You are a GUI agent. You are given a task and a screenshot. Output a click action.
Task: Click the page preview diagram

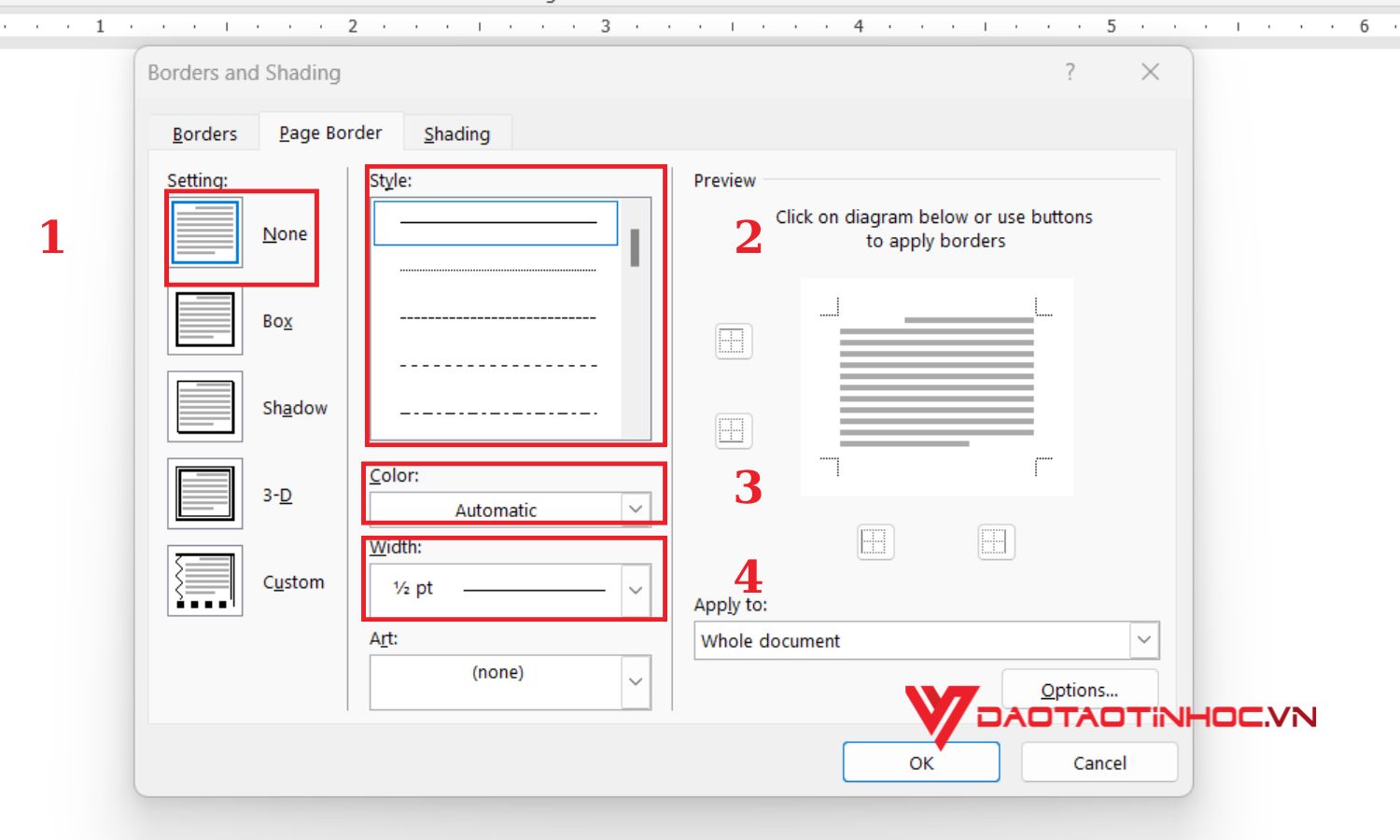[x=937, y=386]
